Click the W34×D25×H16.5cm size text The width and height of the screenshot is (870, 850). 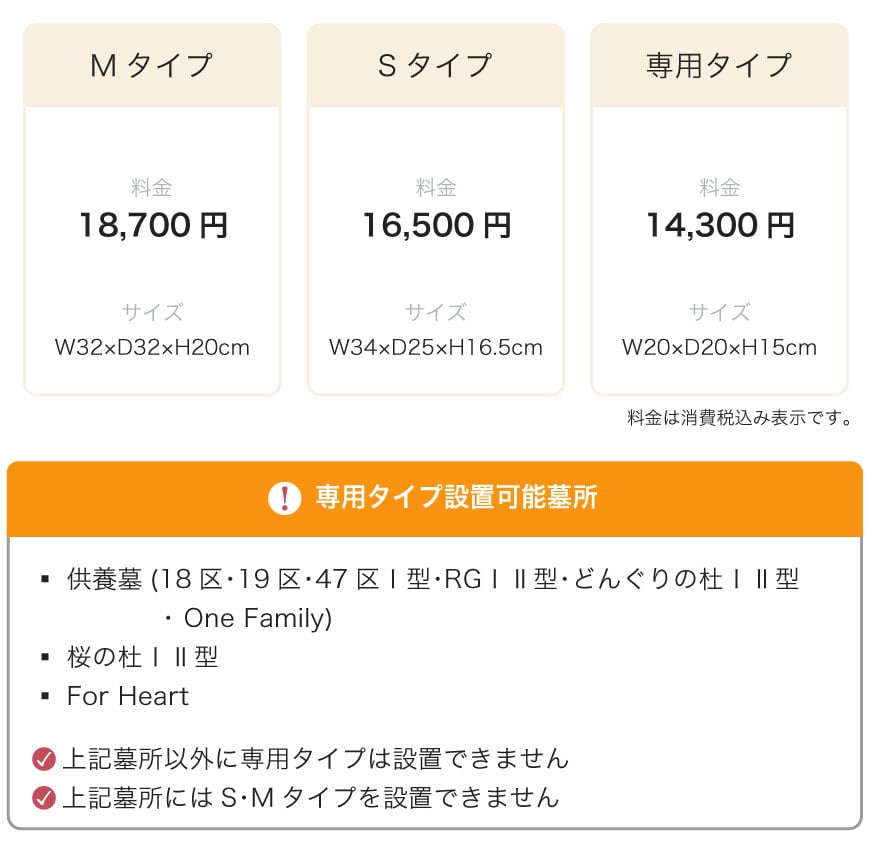[x=436, y=347]
